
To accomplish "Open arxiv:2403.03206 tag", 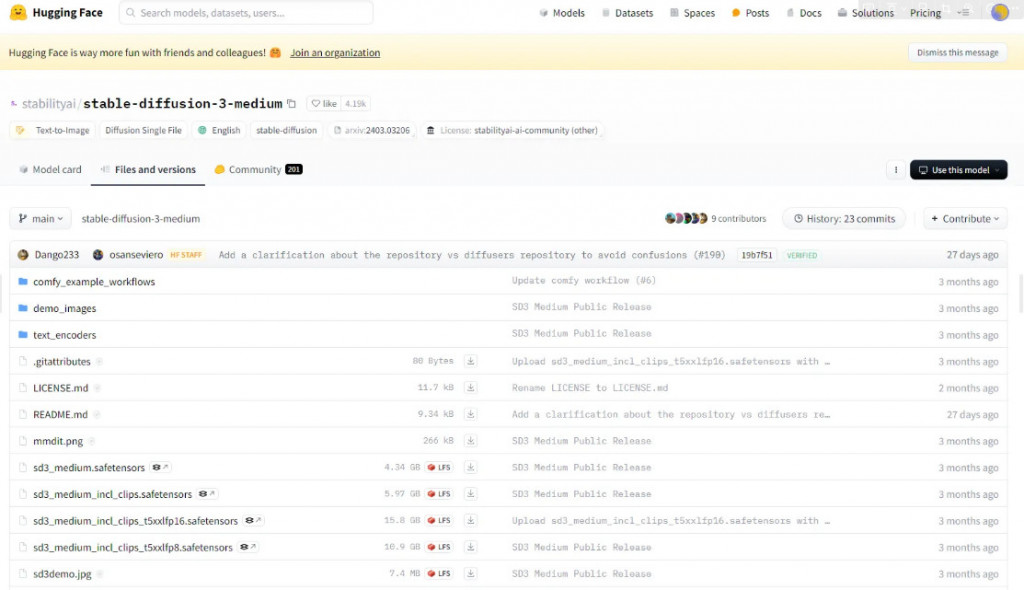I will pos(372,130).
